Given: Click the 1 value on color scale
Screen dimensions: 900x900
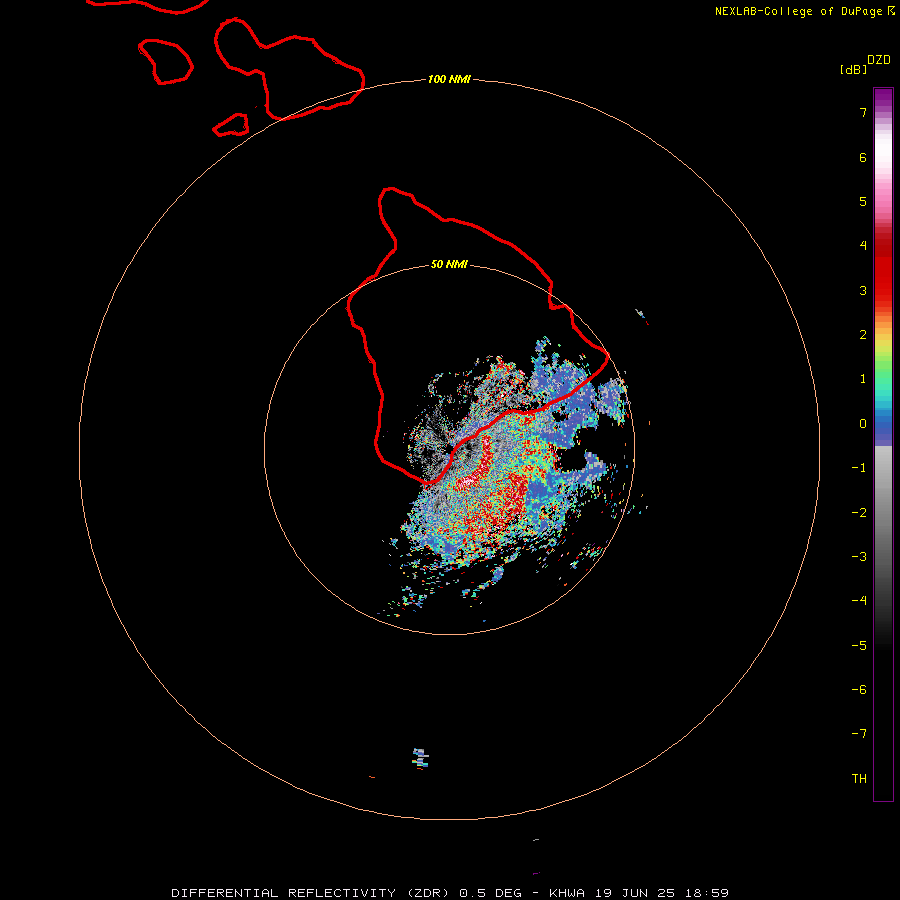Looking at the screenshot, I should (x=863, y=379).
